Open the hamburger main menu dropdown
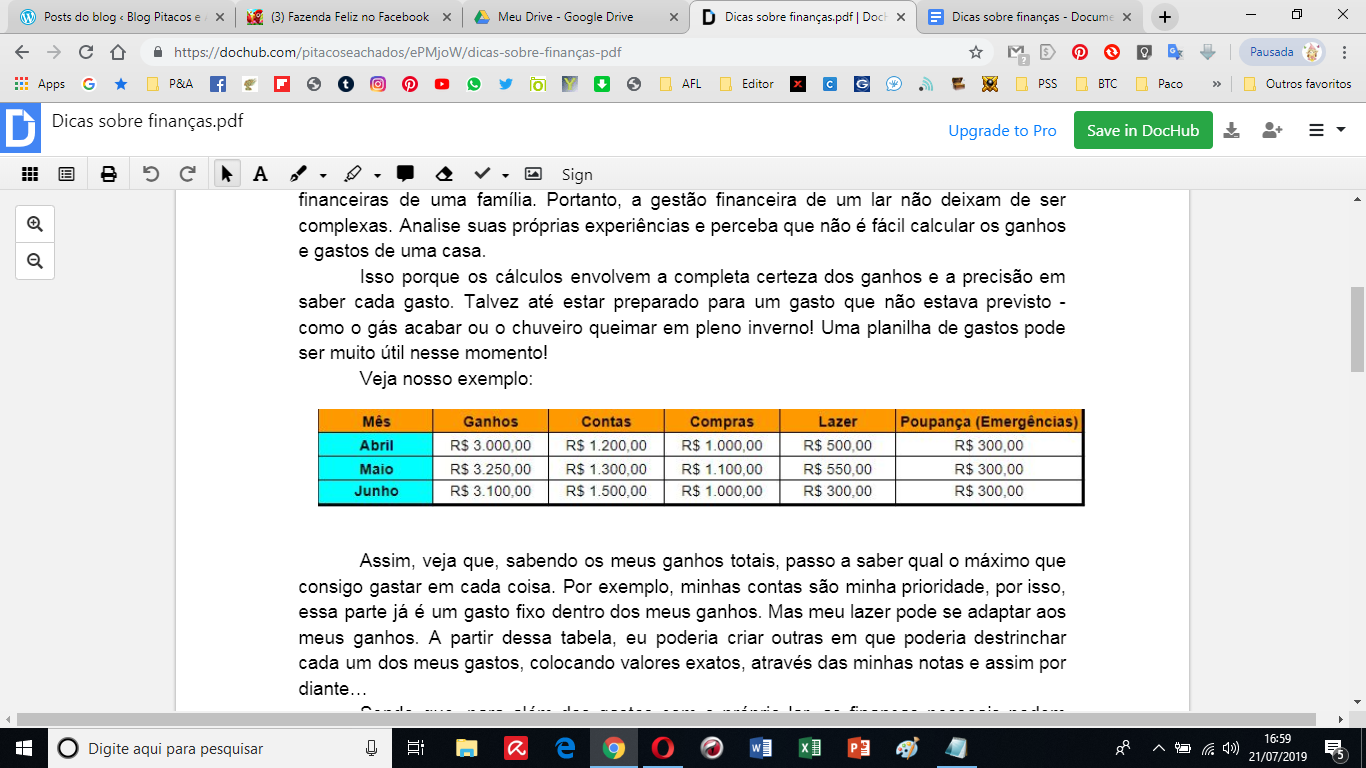The image size is (1366, 768). click(x=1326, y=131)
